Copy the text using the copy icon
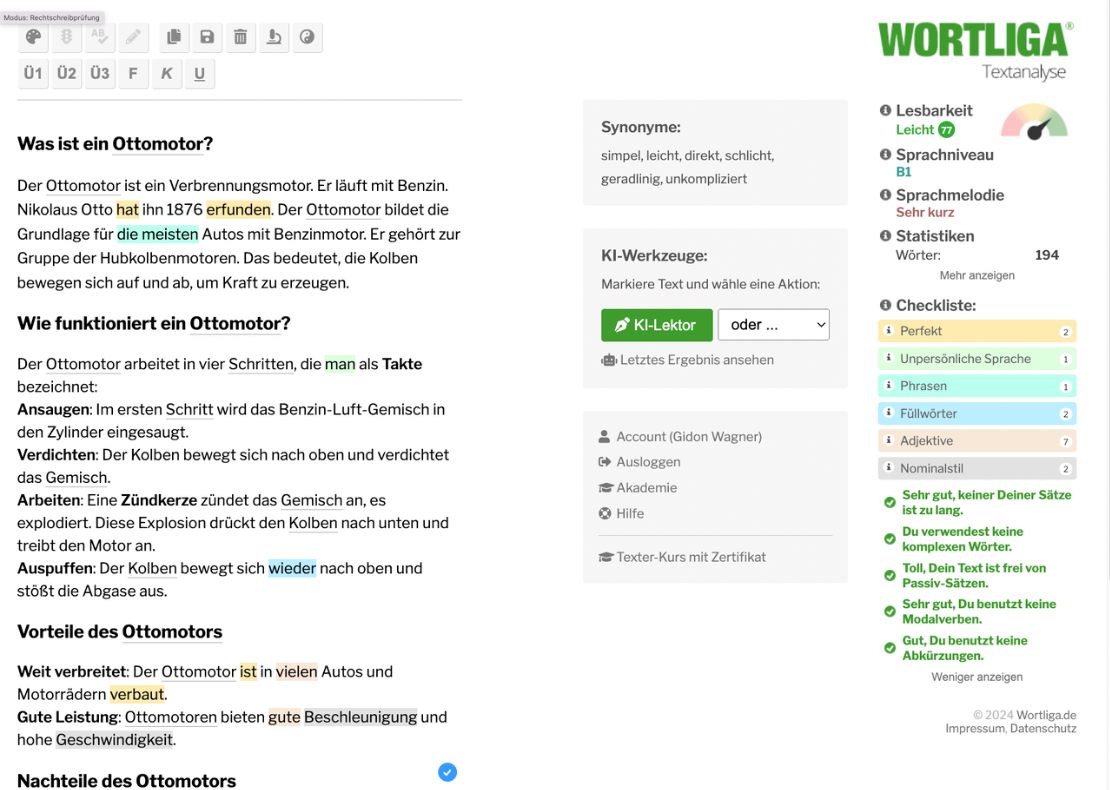 (x=173, y=37)
